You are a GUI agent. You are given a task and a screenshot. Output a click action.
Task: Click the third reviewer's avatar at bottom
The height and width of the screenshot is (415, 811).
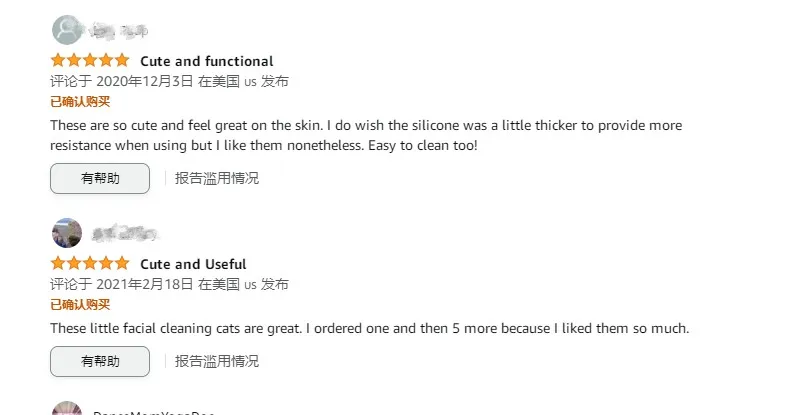pos(66,409)
